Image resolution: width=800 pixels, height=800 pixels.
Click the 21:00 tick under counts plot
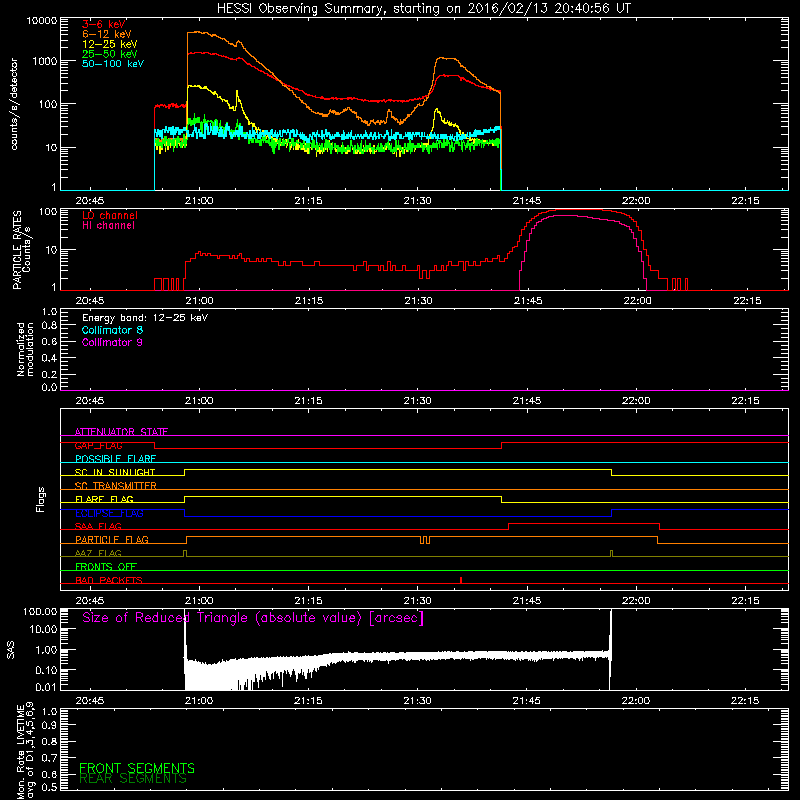coord(199,201)
